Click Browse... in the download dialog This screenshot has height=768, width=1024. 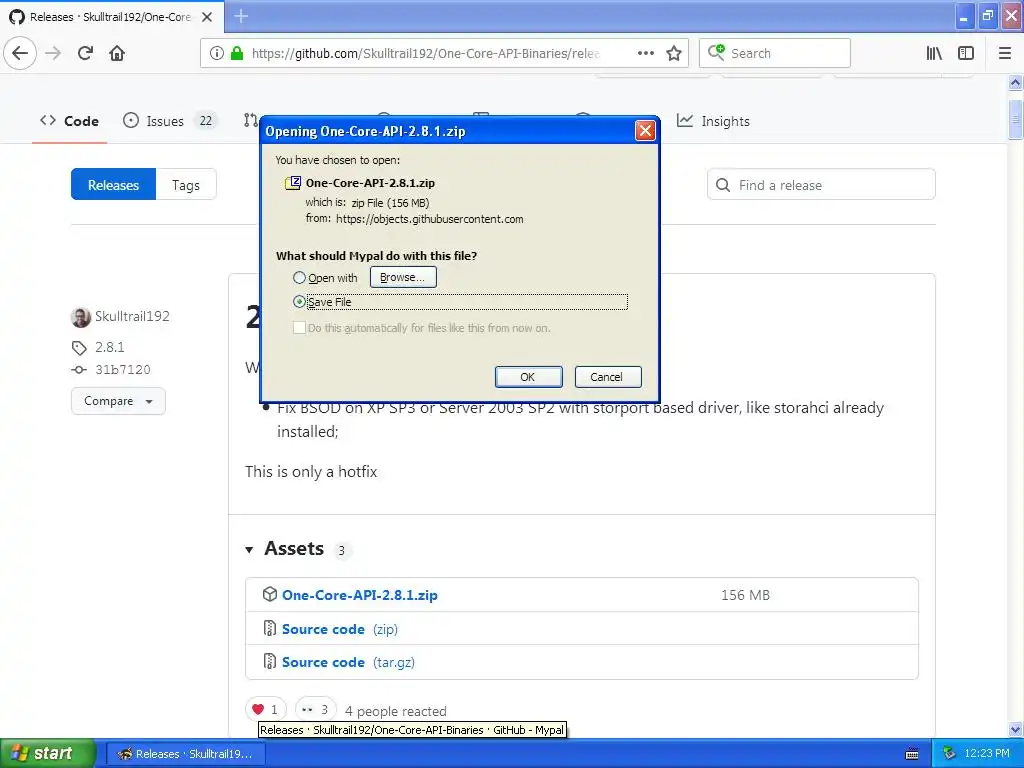403,277
